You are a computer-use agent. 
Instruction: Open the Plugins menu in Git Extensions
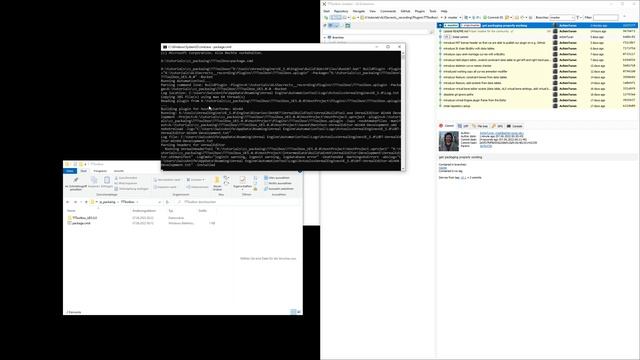coord(420,11)
